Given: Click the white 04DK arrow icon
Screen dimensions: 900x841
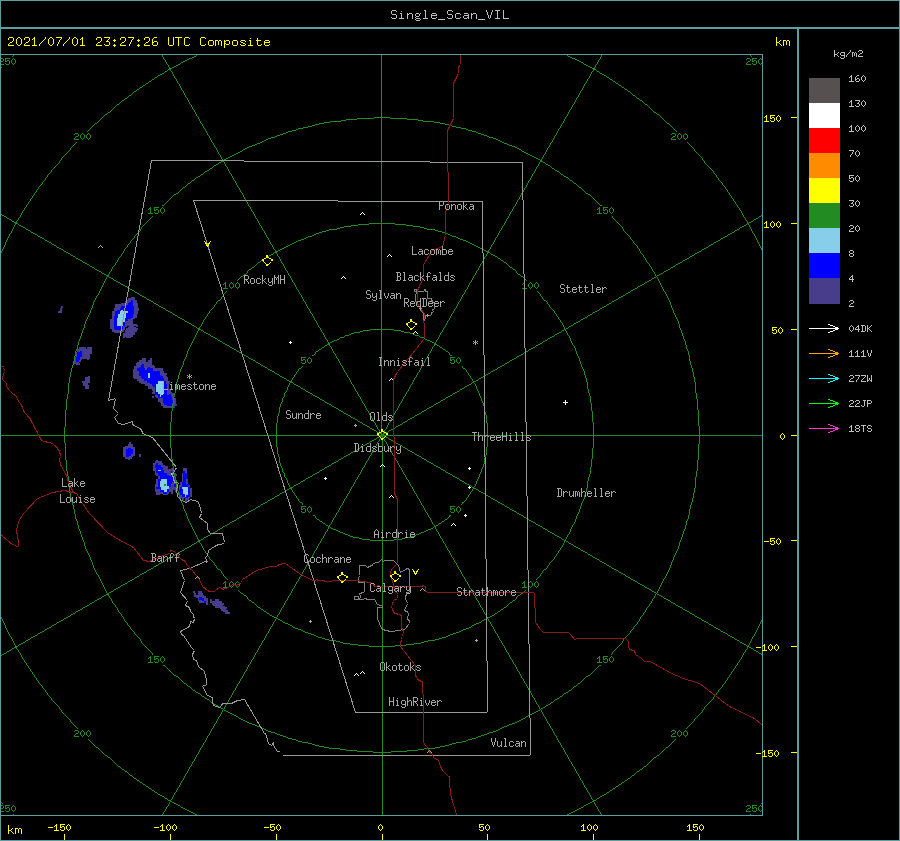Looking at the screenshot, I should (824, 328).
